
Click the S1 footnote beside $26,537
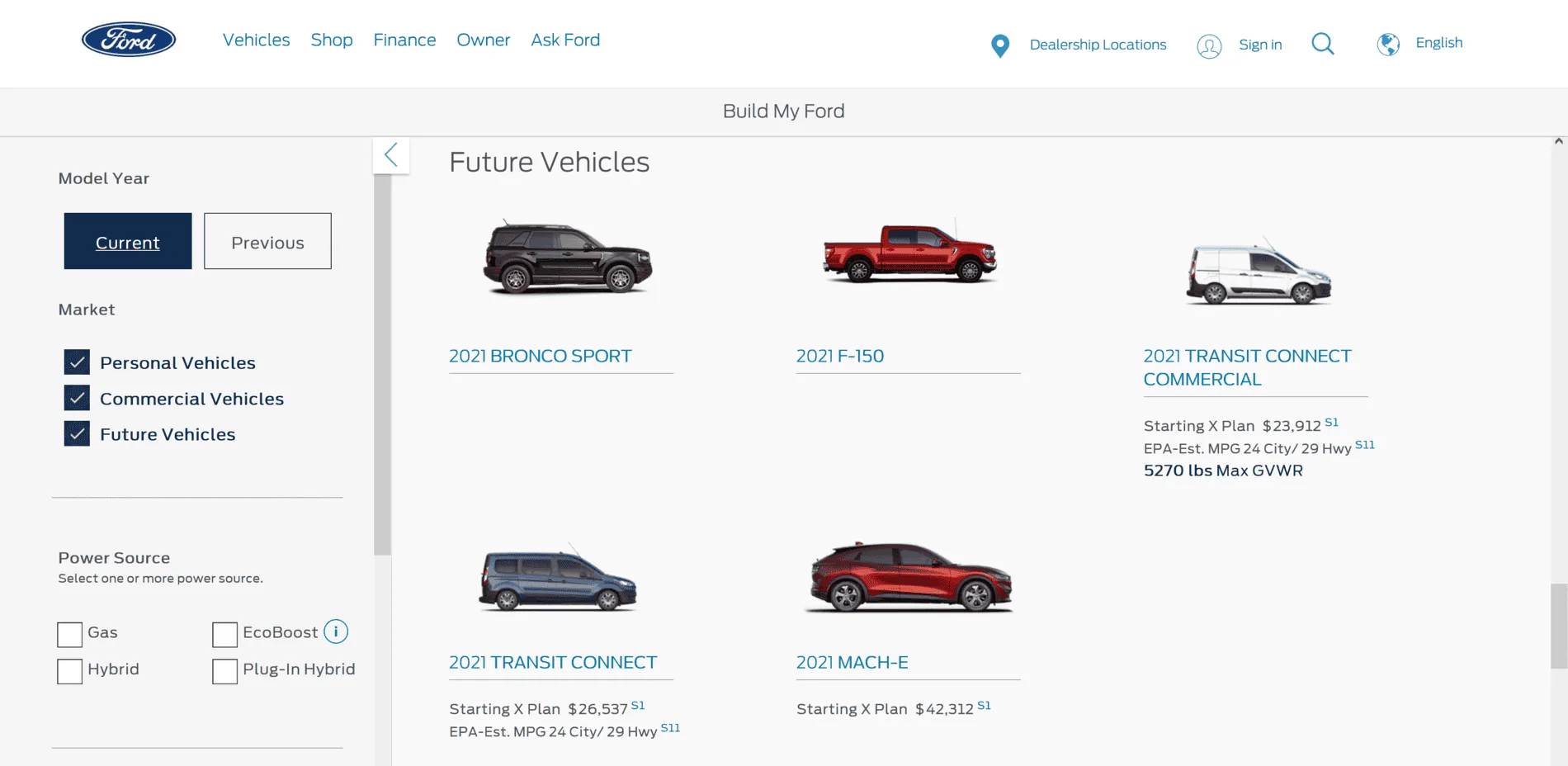point(638,706)
